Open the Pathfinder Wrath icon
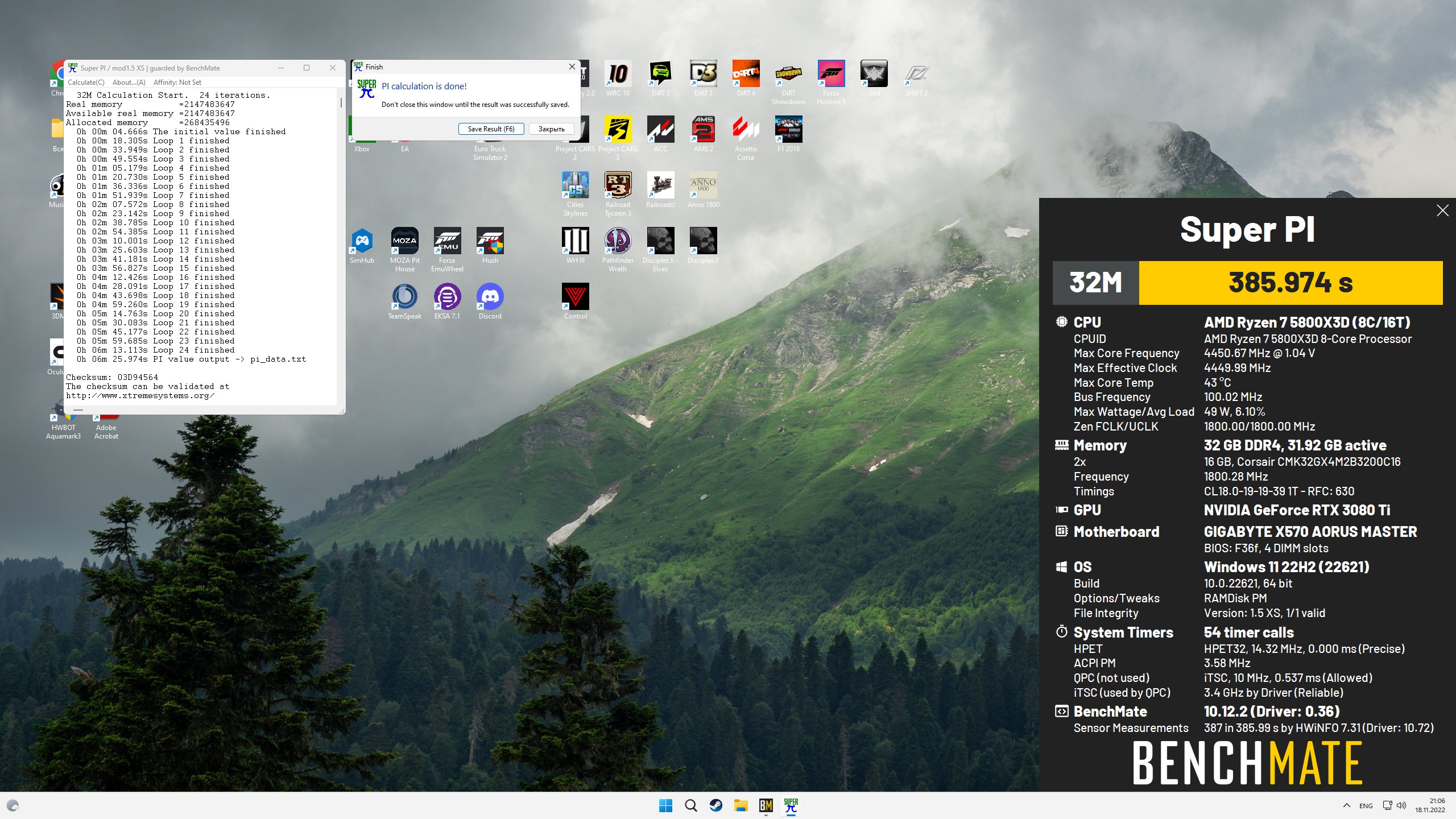 point(618,250)
